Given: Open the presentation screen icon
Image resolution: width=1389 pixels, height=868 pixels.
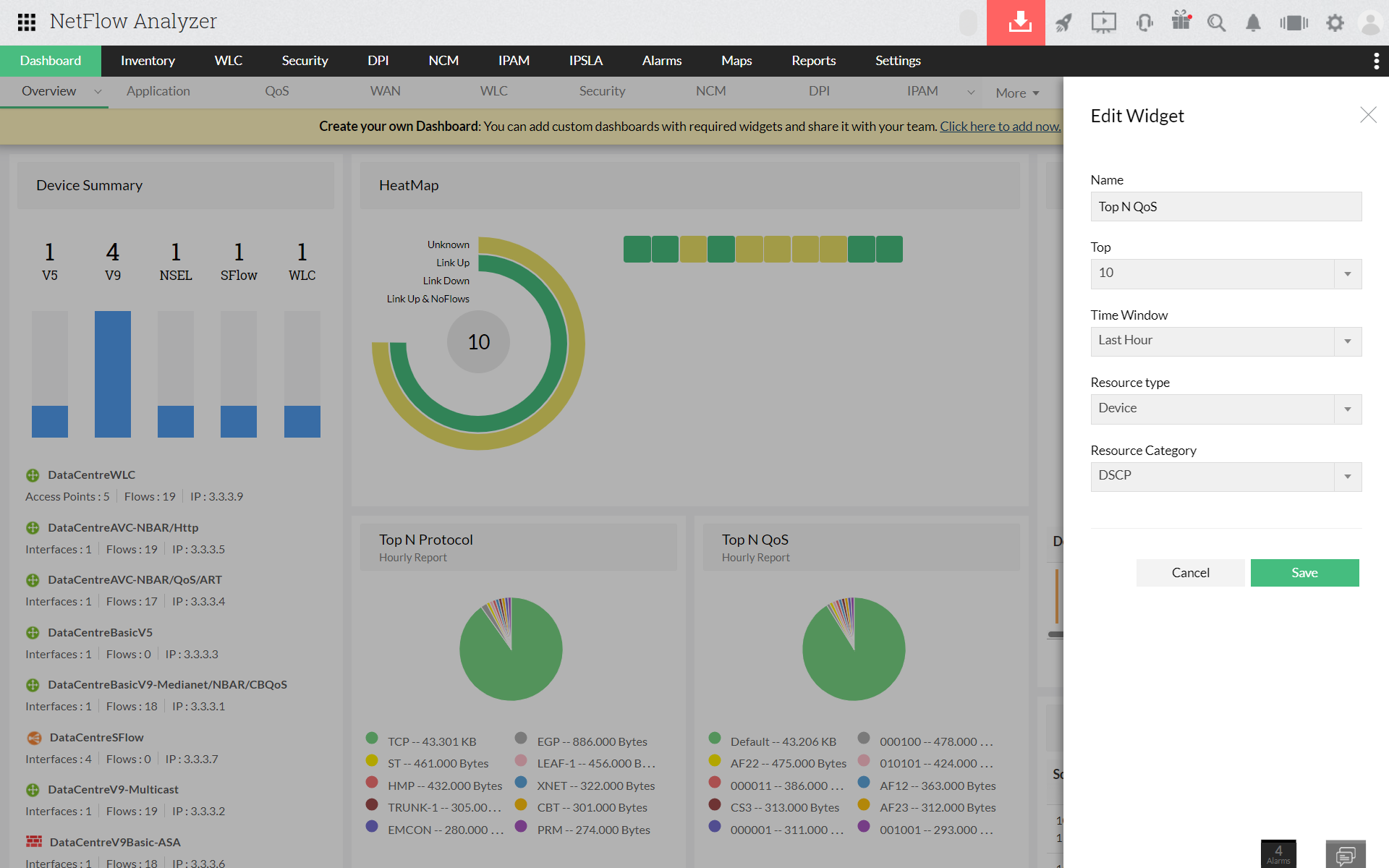Looking at the screenshot, I should point(1103,22).
